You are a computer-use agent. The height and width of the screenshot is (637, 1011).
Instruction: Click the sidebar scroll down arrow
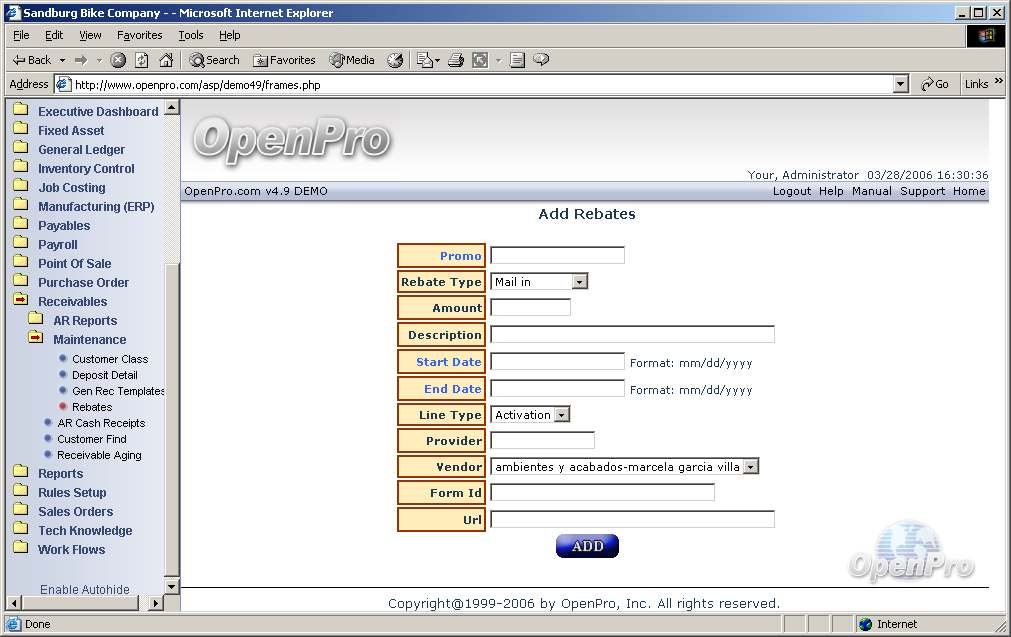(171, 587)
